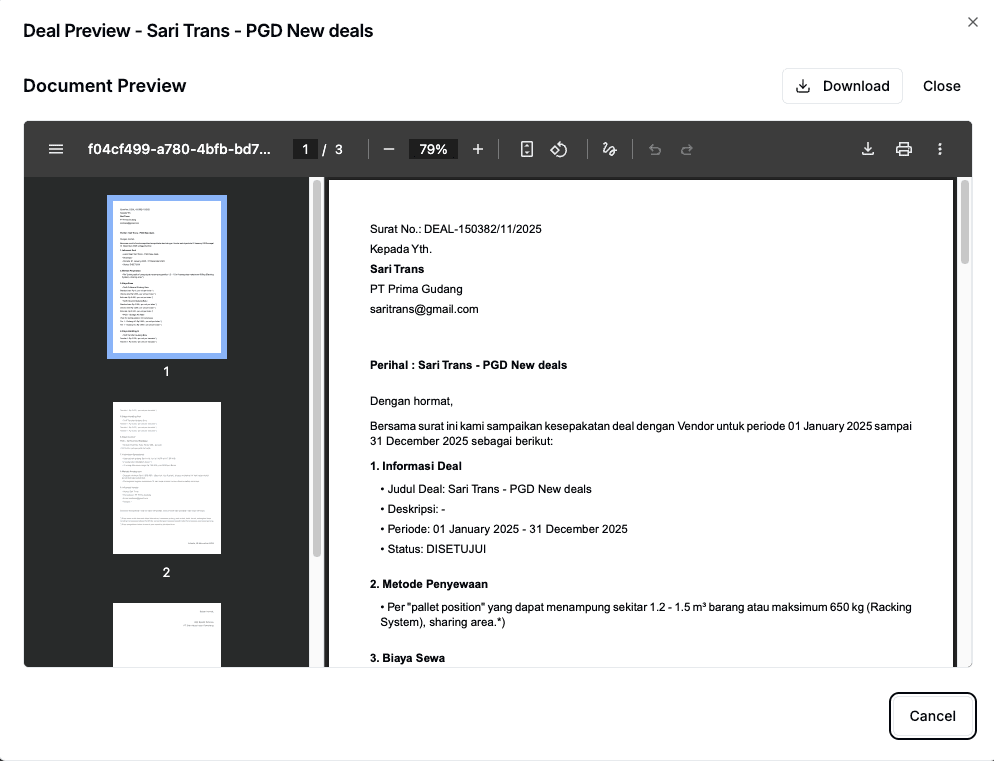Open the PDF viewer hamburger menu
This screenshot has height=761, width=994.
click(x=55, y=148)
